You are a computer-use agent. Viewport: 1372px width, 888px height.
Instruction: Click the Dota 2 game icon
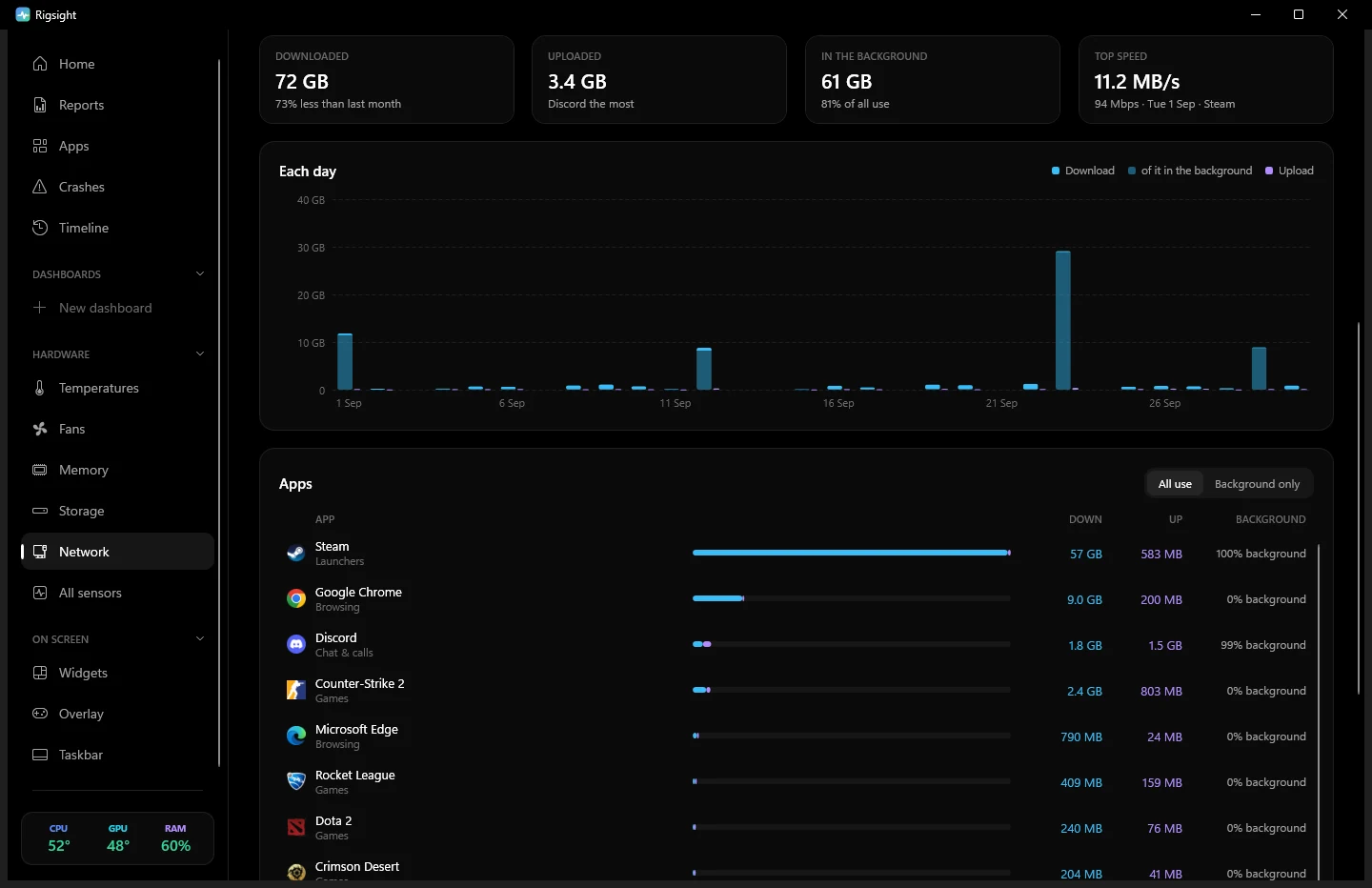pyautogui.click(x=296, y=827)
